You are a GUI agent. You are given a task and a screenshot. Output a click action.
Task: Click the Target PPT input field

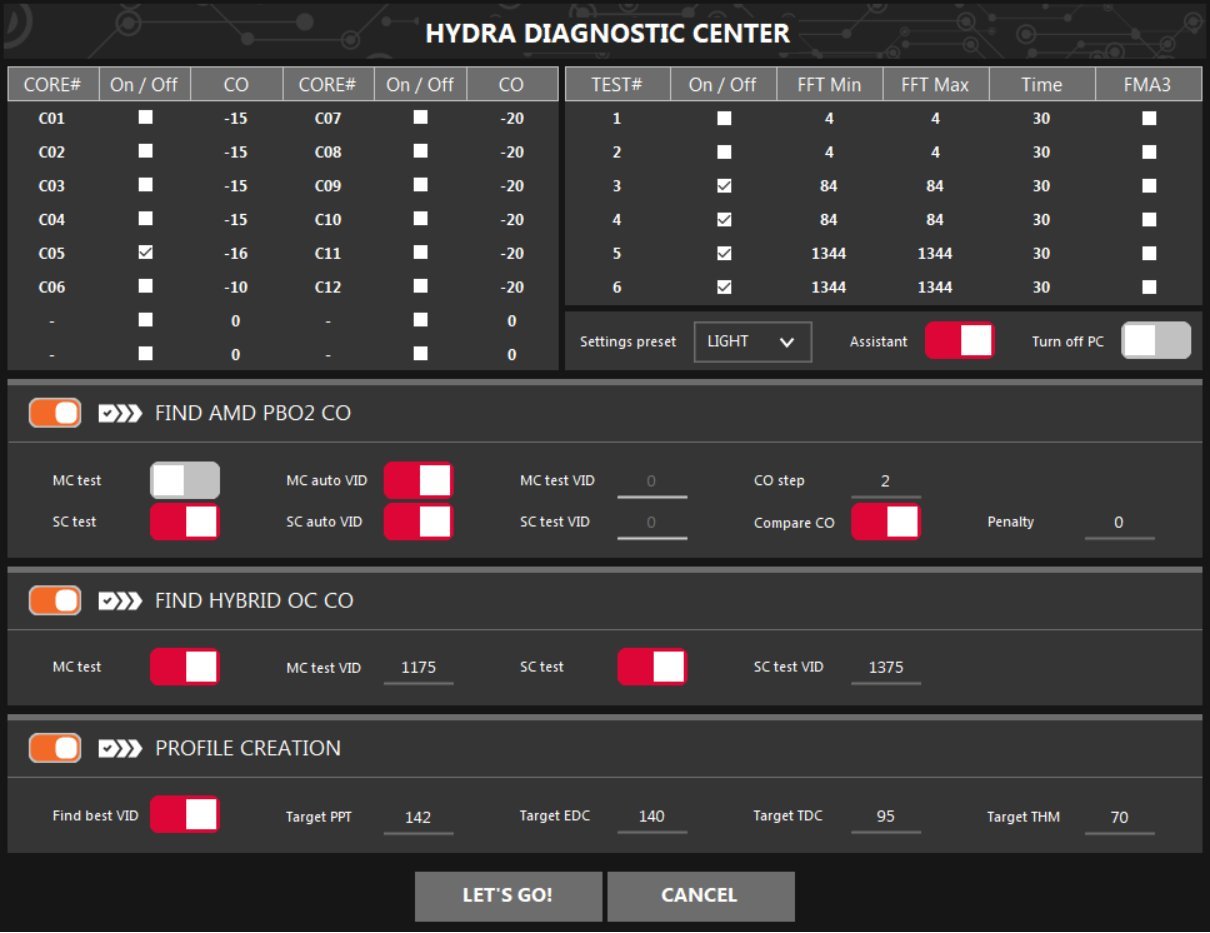pyautogui.click(x=418, y=817)
